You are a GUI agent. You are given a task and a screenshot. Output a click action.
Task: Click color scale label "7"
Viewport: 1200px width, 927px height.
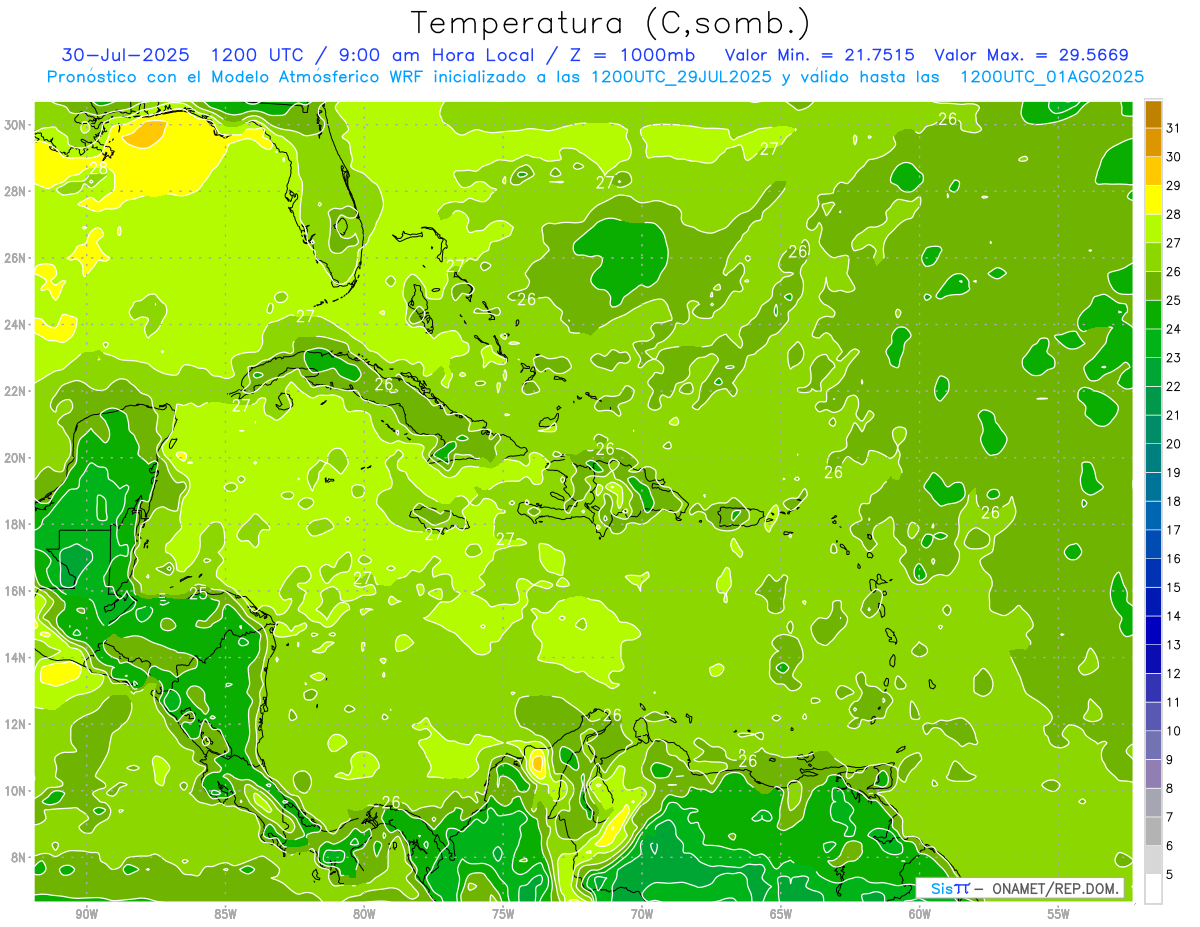(x=1170, y=817)
